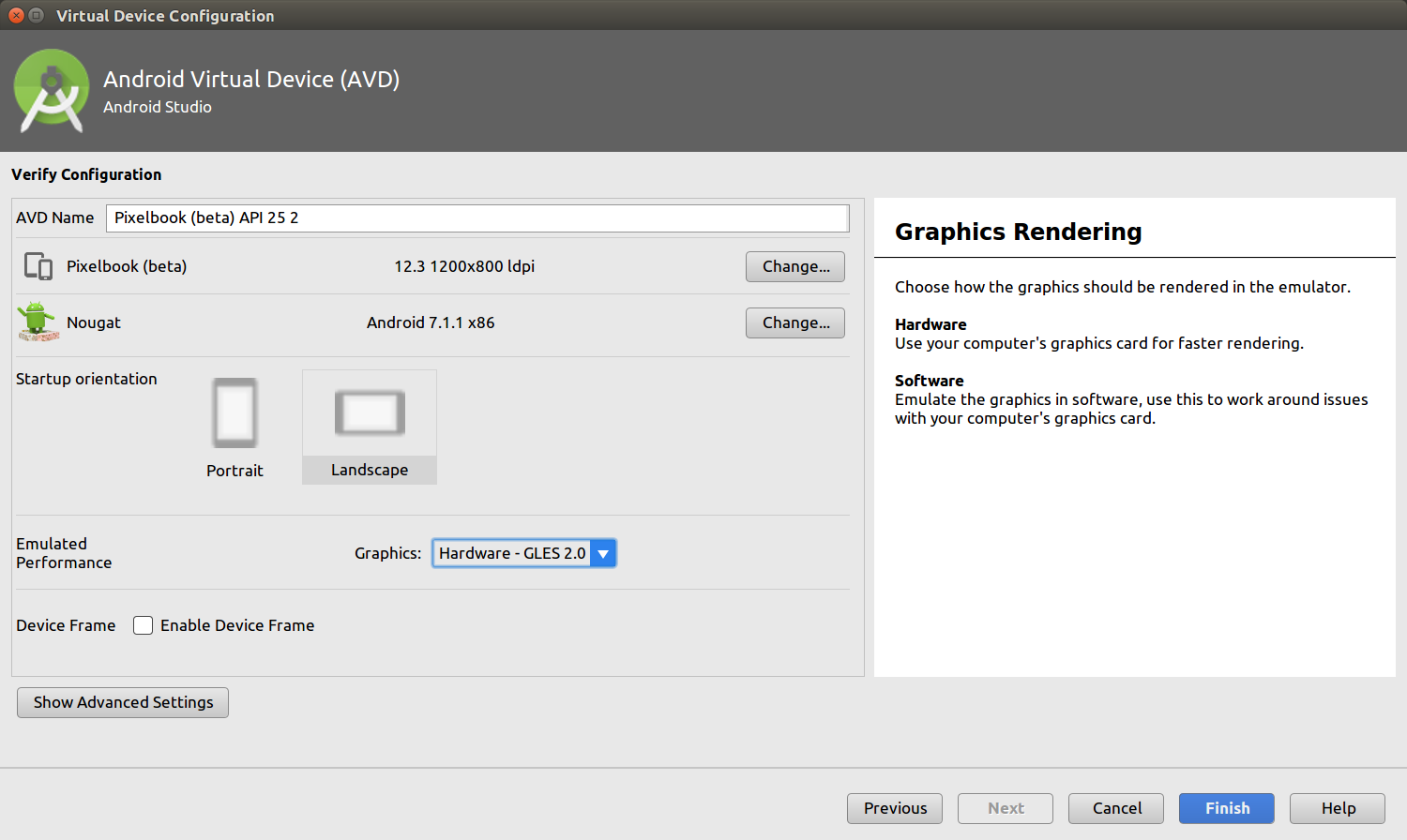The image size is (1407, 840).
Task: Click the 'Android Virtual Device (AVD)' title
Action: (x=251, y=79)
